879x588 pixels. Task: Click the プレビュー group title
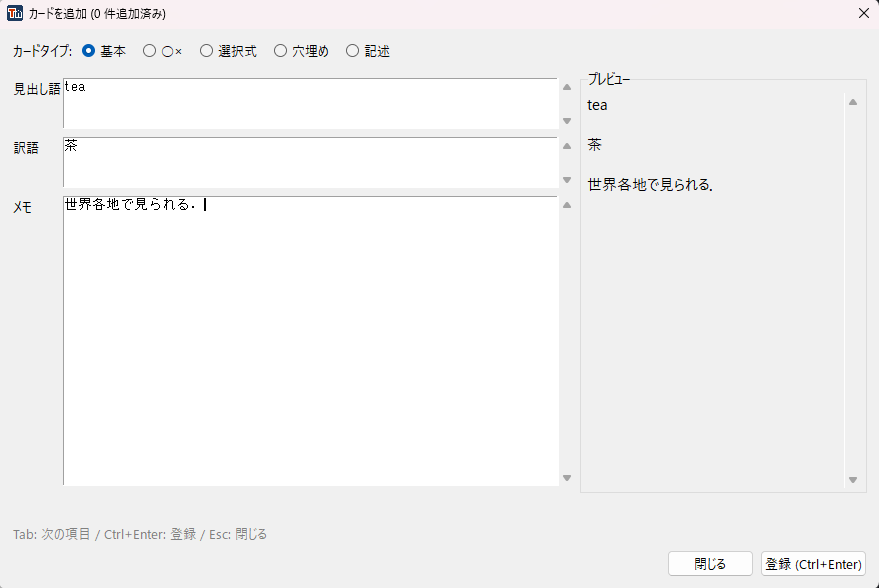tap(609, 80)
